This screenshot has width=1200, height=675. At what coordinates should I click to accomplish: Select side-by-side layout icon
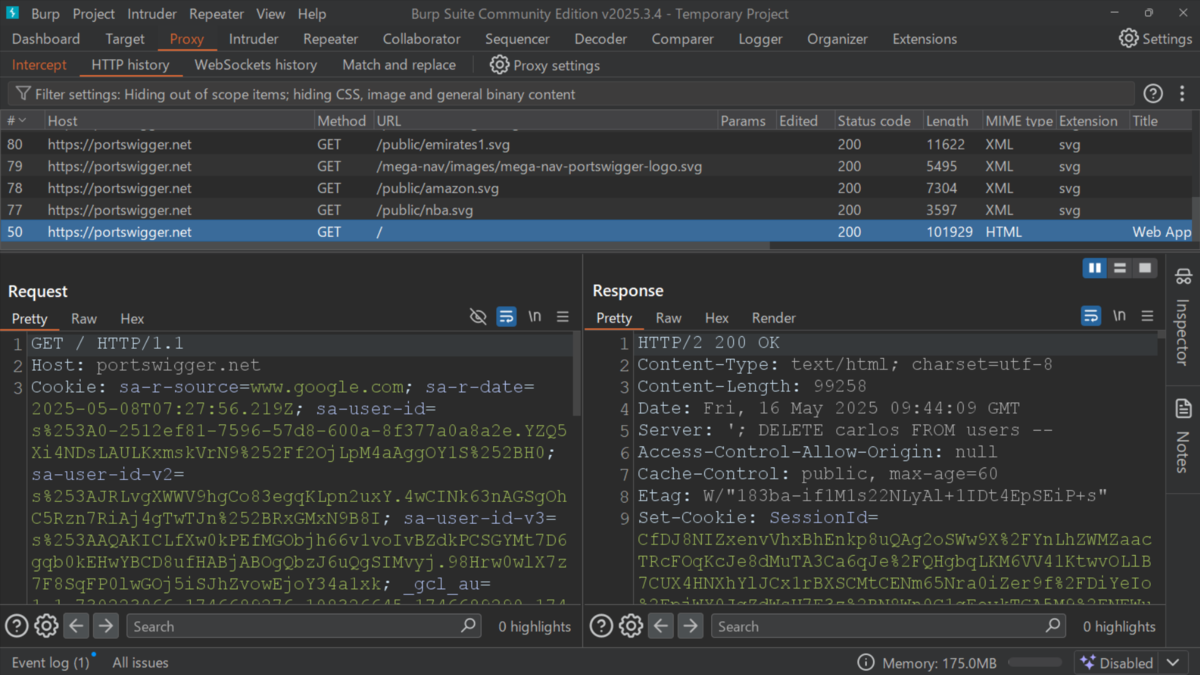[x=1095, y=268]
